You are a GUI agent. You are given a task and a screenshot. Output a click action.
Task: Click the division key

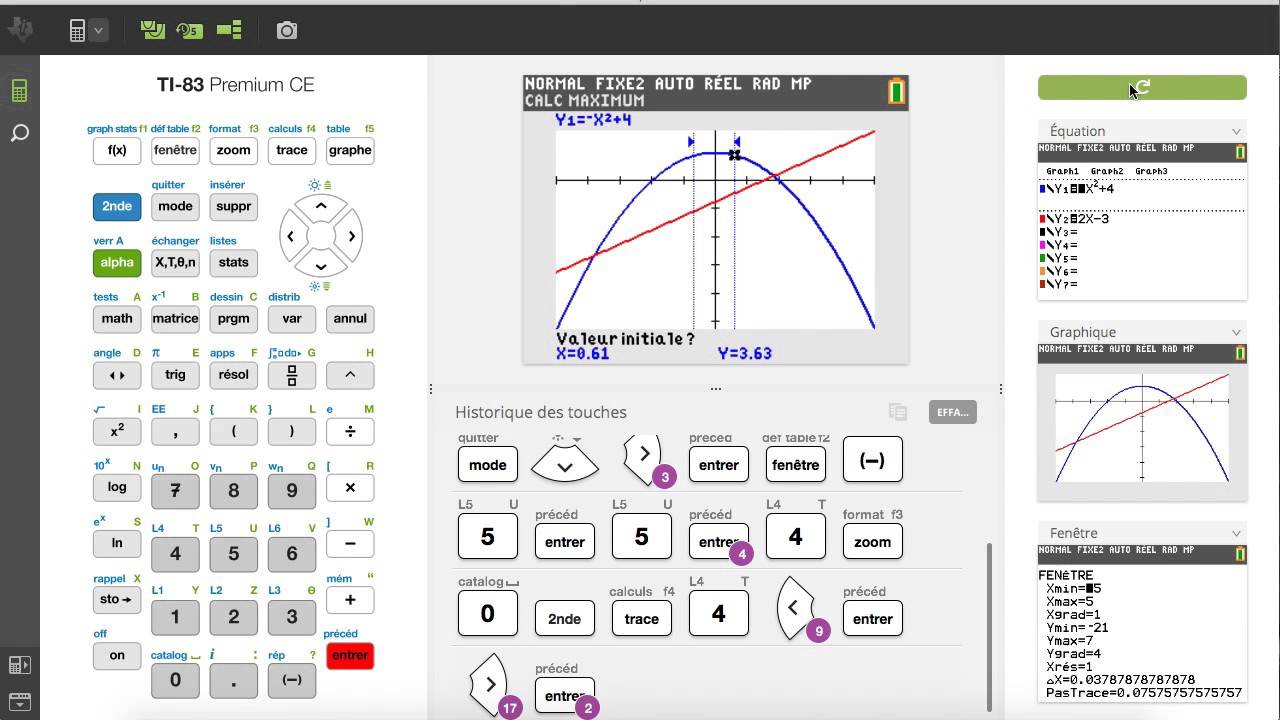point(350,431)
